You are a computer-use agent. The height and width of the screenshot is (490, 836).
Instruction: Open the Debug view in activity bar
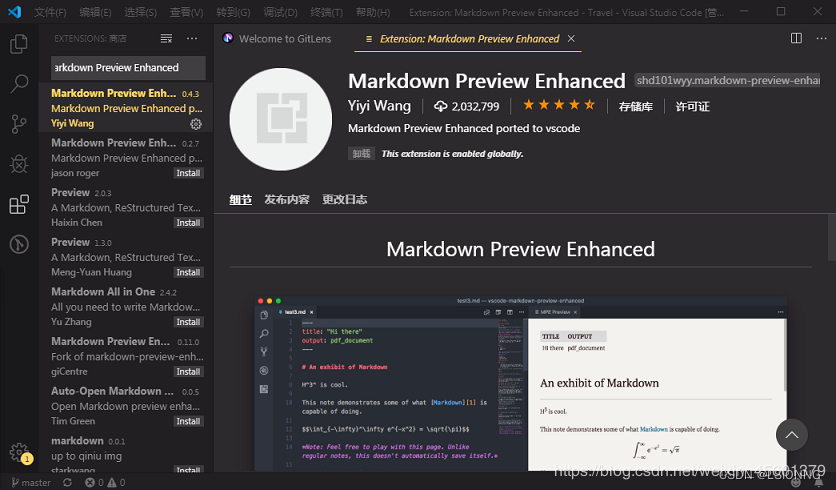19,164
